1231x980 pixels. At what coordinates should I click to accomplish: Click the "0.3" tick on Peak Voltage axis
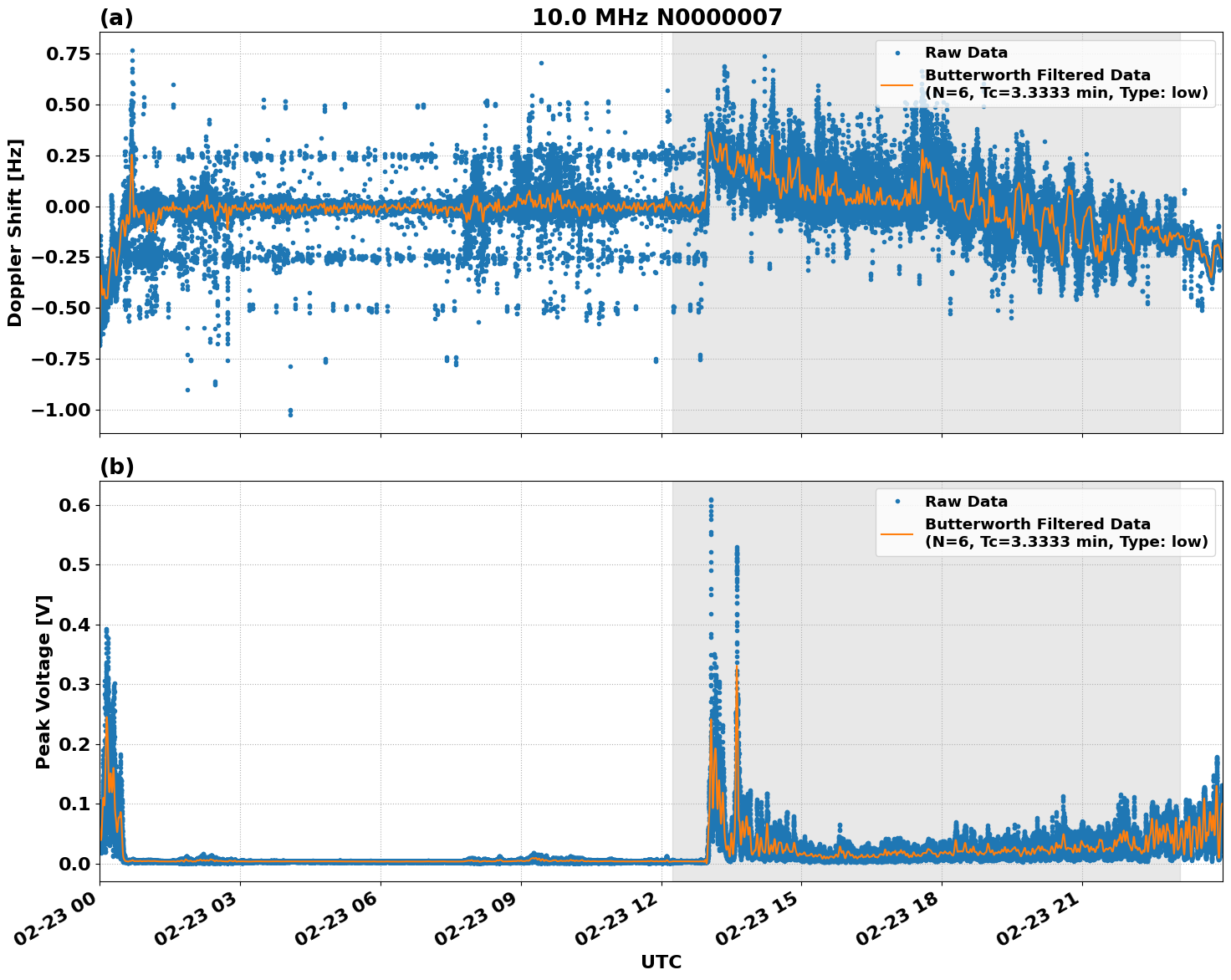(75, 685)
